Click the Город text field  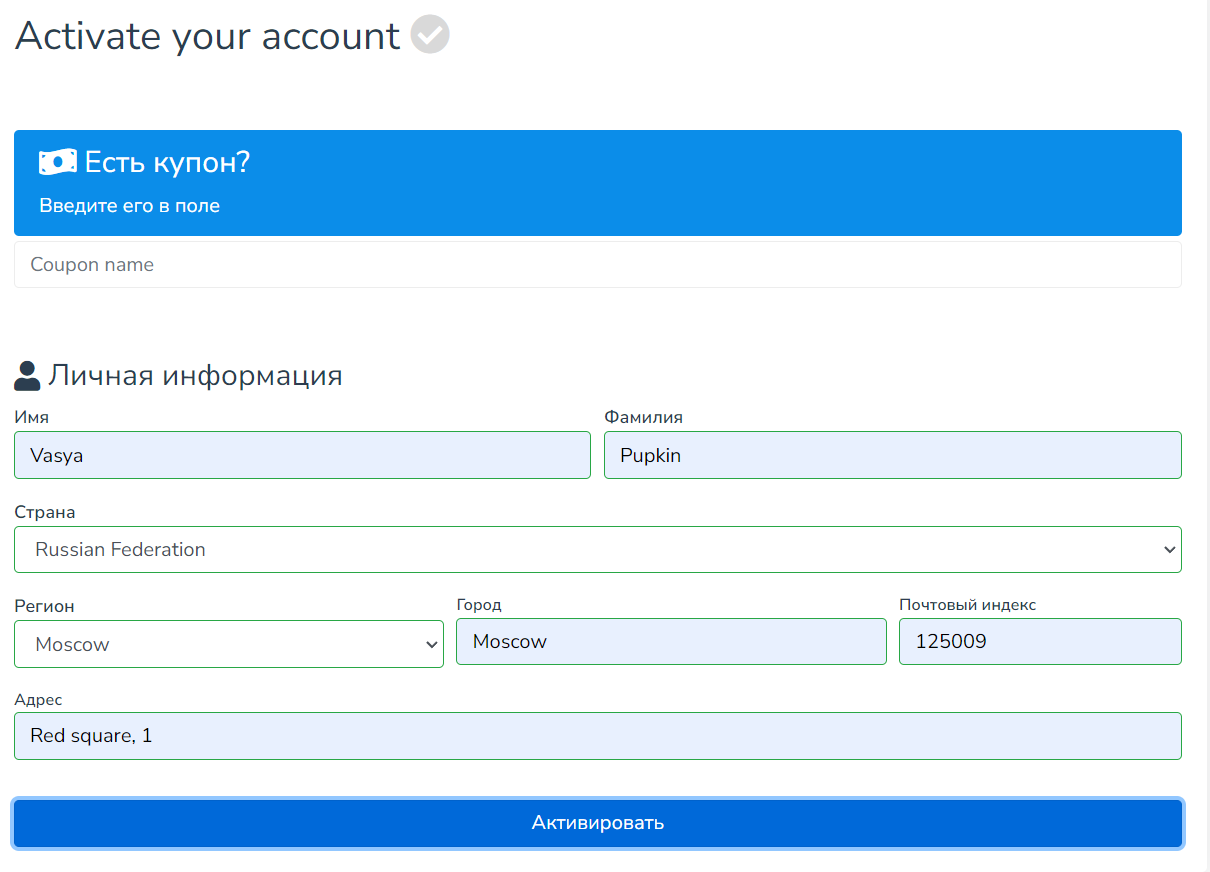[x=670, y=642]
